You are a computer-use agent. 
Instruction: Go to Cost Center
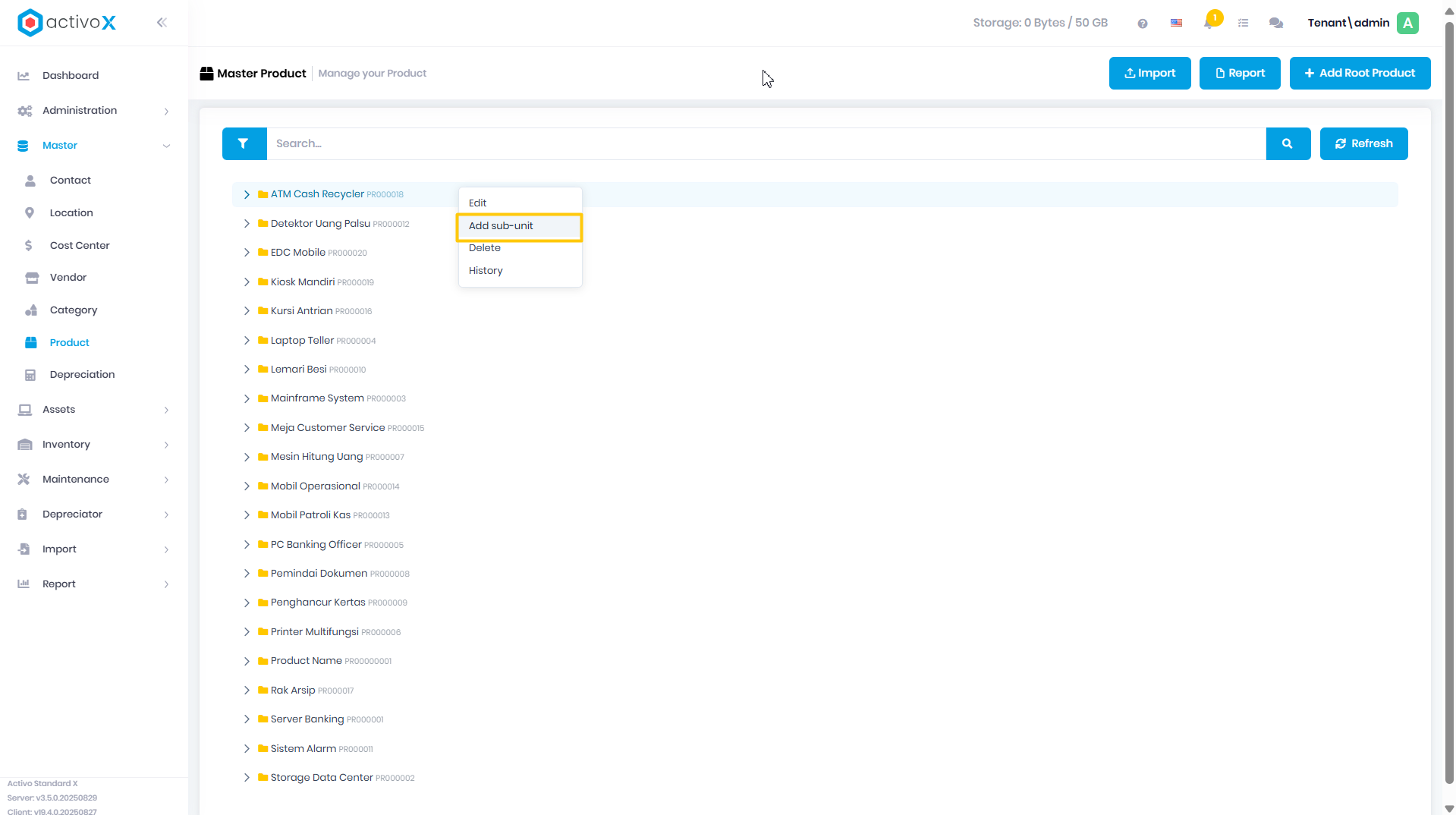tap(80, 245)
